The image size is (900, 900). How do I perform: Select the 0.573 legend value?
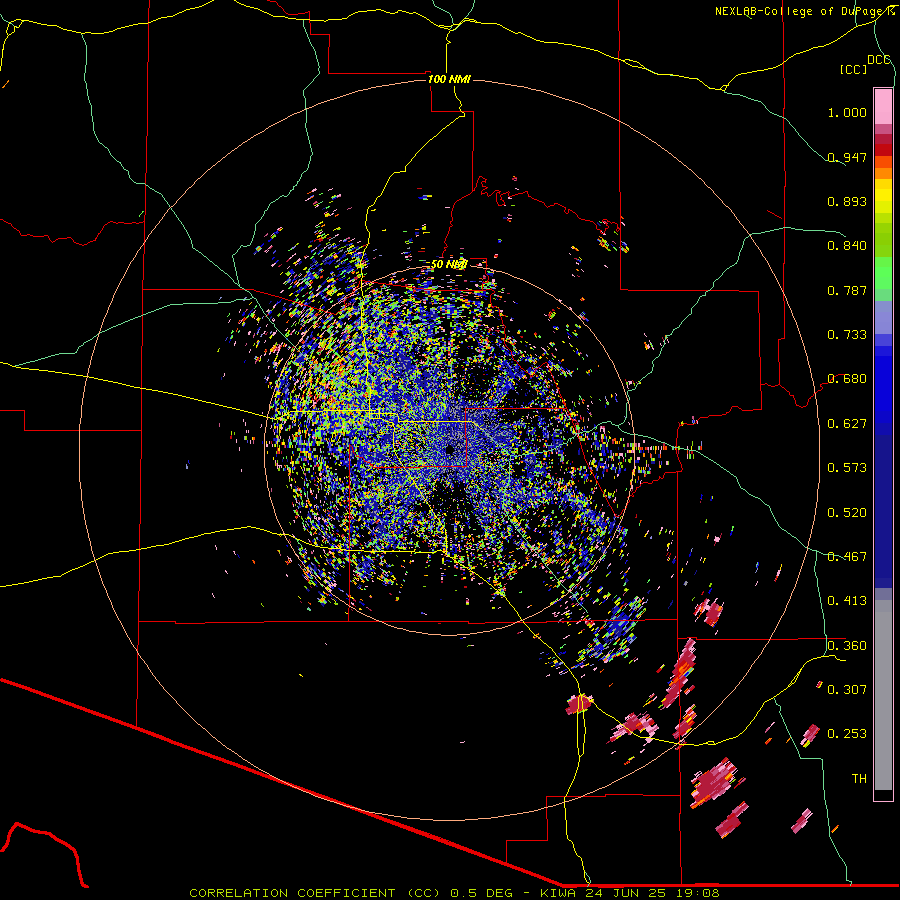[x=847, y=468]
